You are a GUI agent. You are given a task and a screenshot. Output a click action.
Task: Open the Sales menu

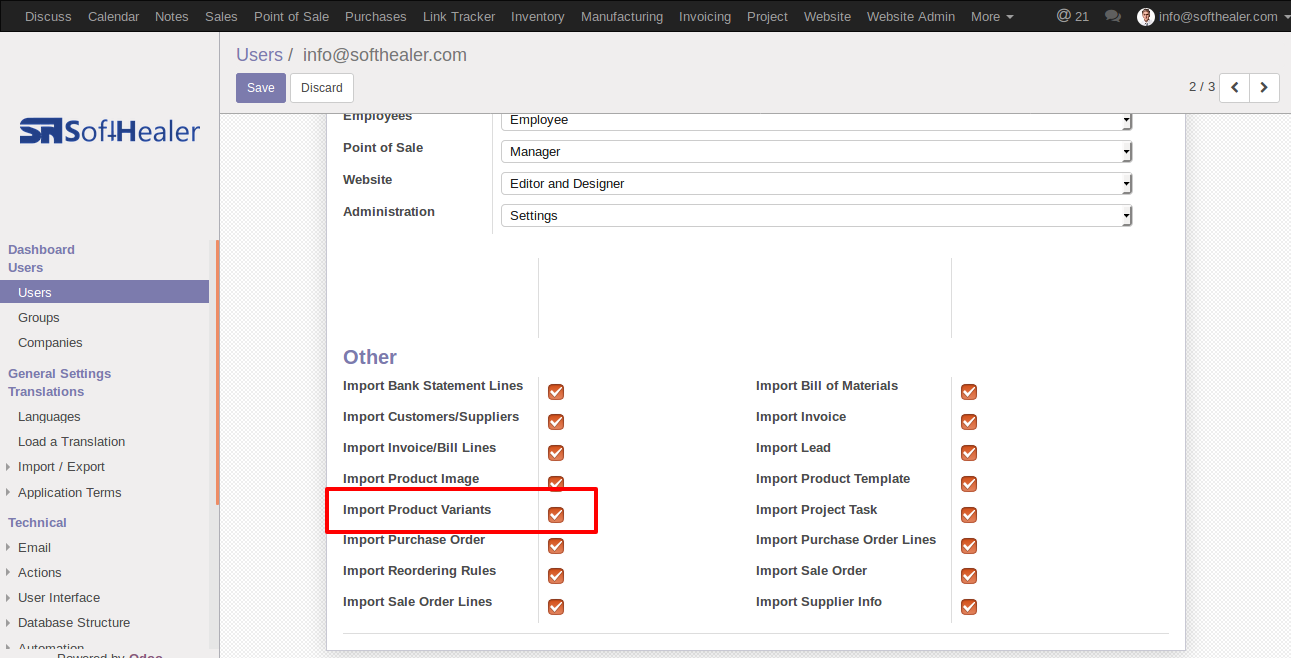(x=221, y=16)
